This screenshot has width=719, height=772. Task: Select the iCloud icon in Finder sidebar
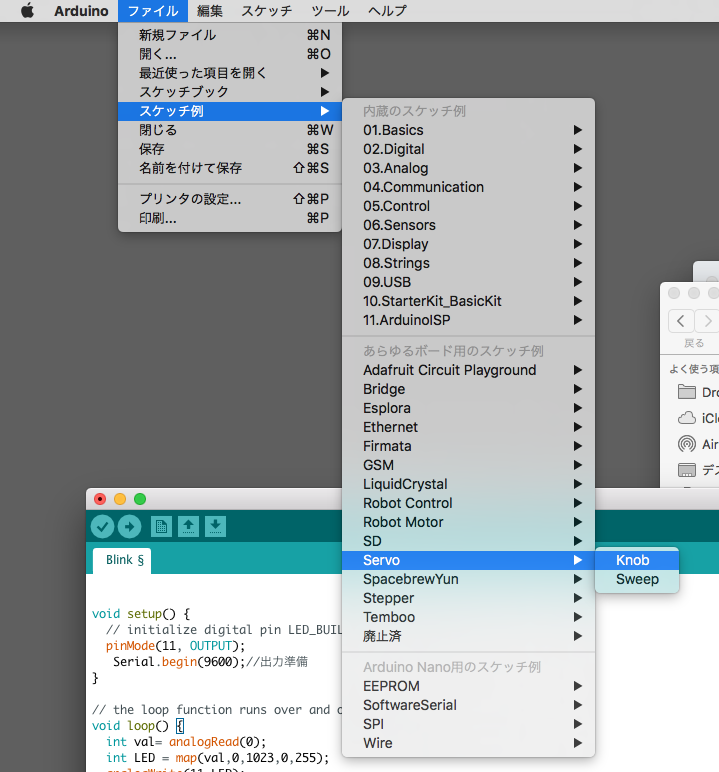tap(687, 418)
